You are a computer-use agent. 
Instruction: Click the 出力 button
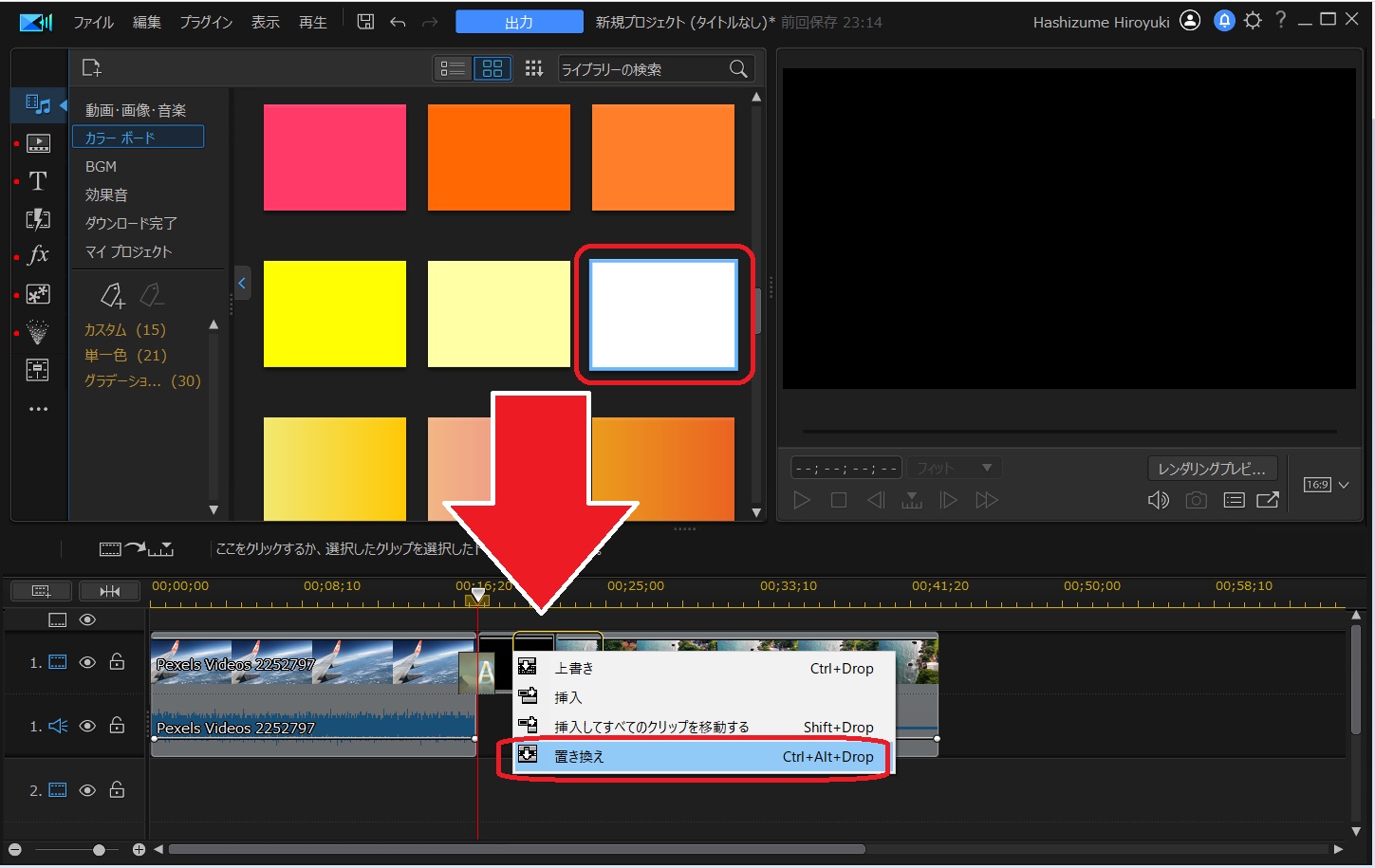[519, 22]
